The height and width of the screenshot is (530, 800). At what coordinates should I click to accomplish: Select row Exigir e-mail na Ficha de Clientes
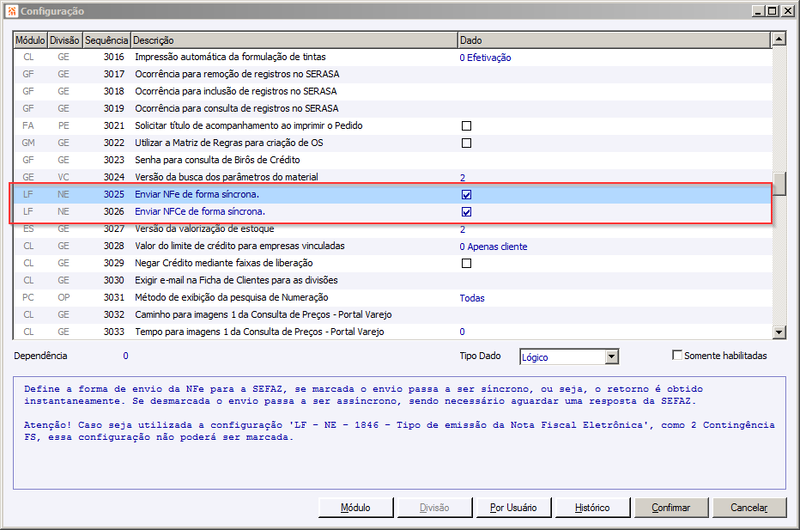tap(392, 281)
